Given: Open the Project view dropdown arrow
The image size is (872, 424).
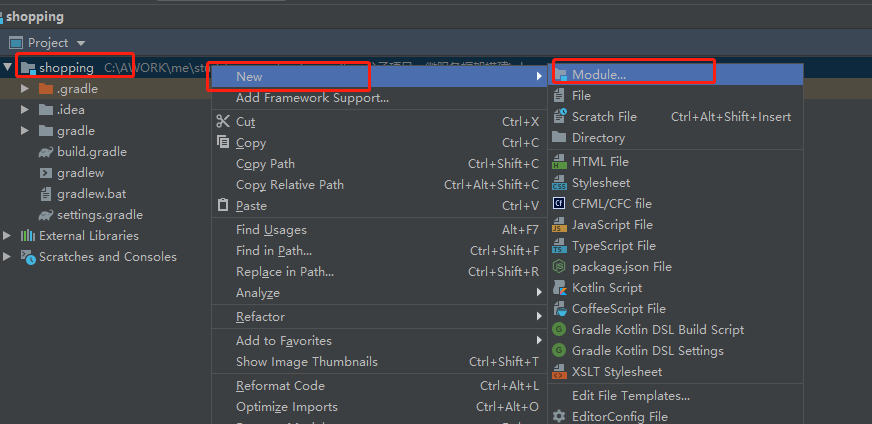Looking at the screenshot, I should 81,43.
